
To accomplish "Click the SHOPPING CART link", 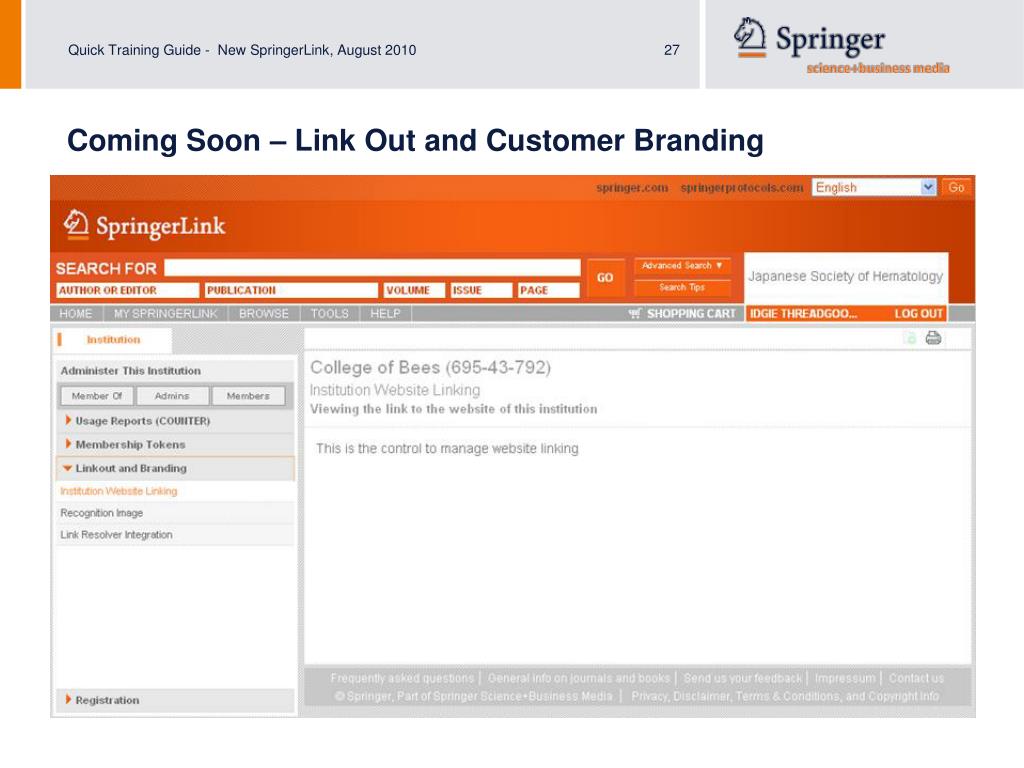I will coord(691,313).
